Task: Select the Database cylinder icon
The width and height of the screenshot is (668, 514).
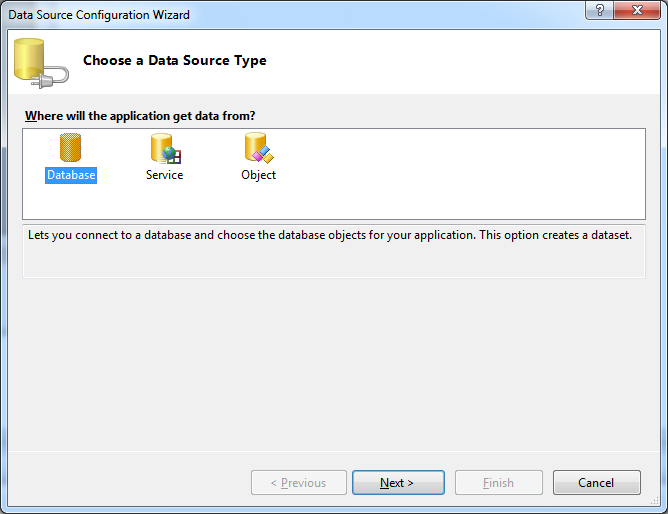Action: [x=71, y=147]
